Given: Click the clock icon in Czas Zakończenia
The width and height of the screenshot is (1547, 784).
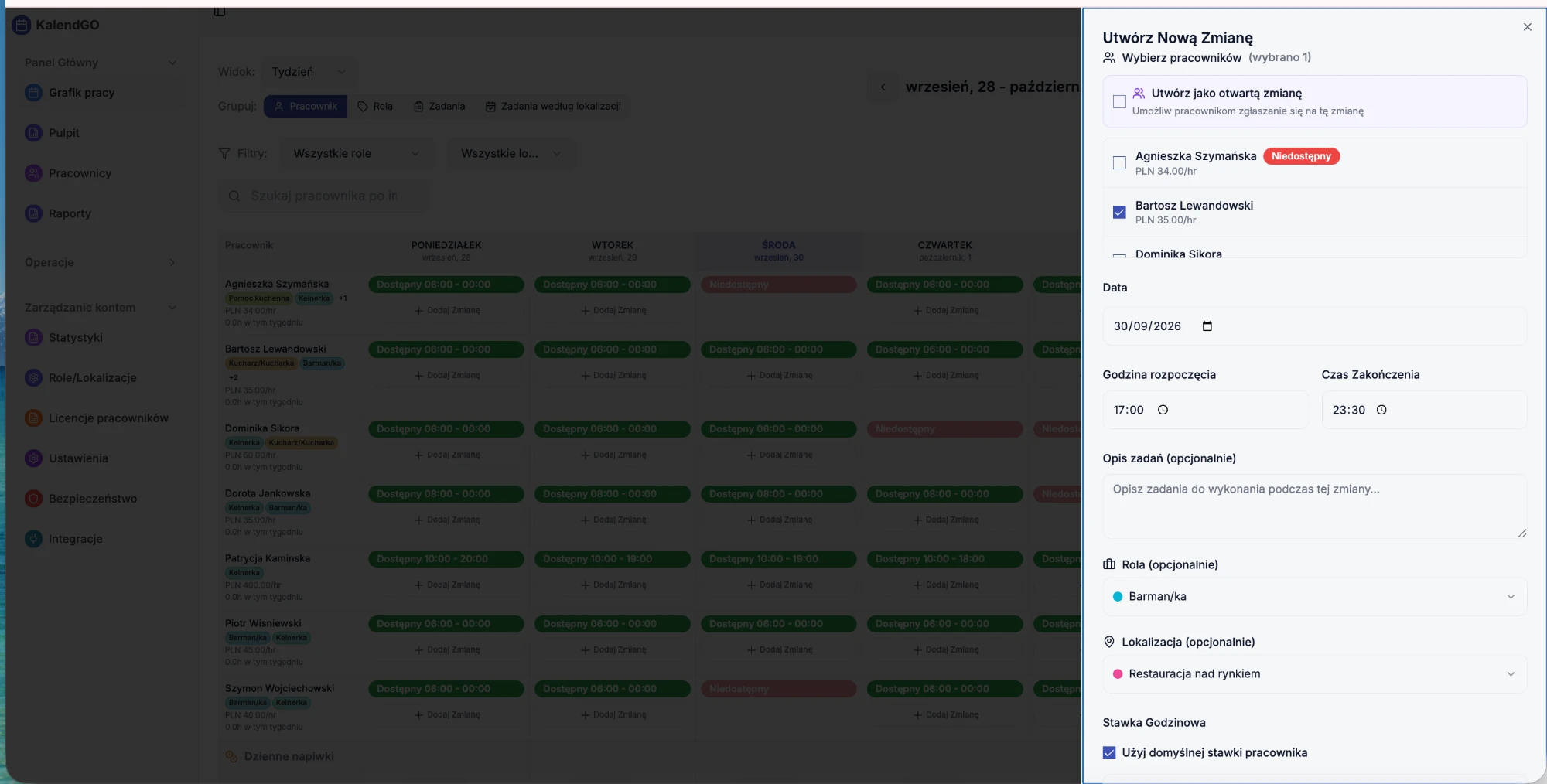Looking at the screenshot, I should pos(1381,410).
